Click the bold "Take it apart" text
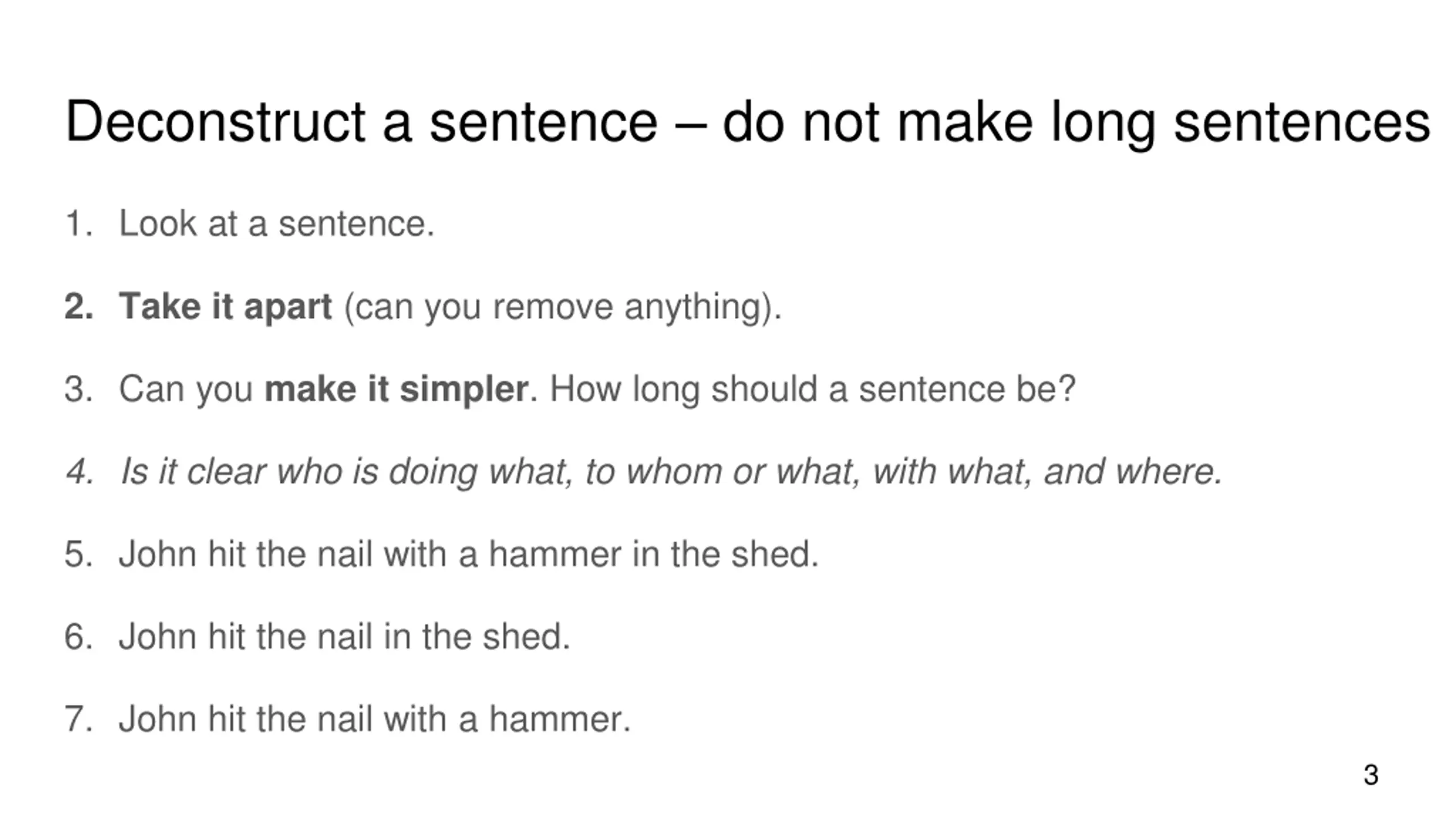 [225, 307]
